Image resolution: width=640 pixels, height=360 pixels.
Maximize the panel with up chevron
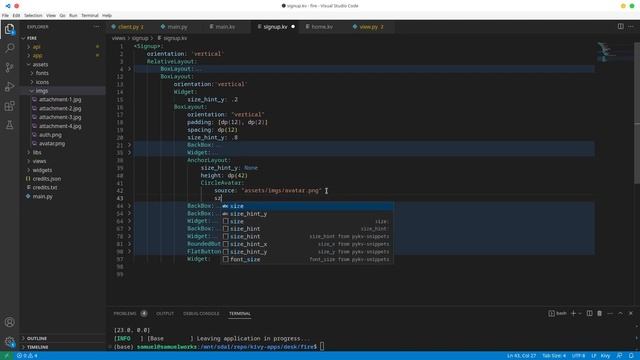(620, 313)
